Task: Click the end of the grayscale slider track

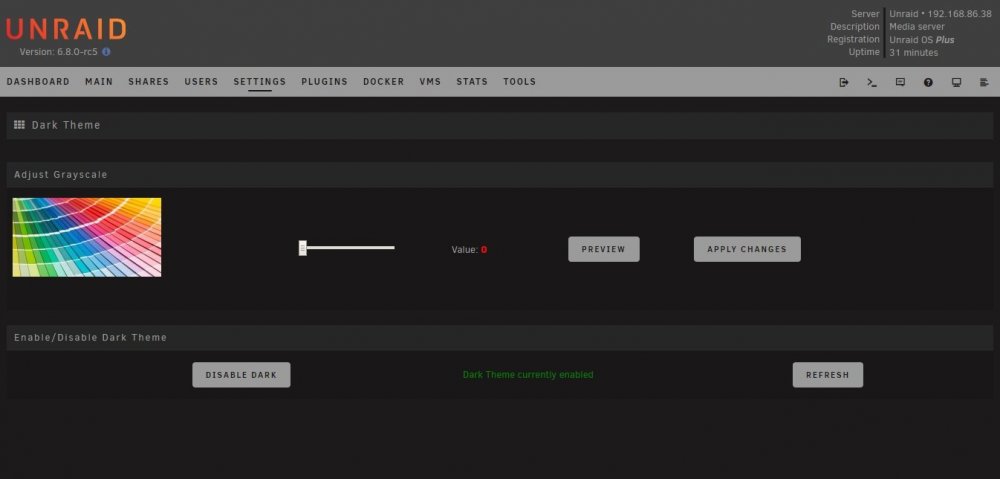Action: 393,247
